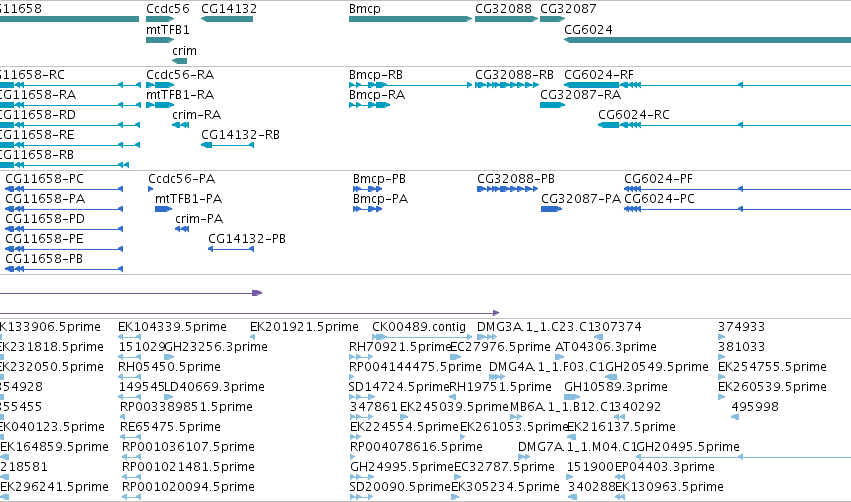Select EST AT04306.3prime
This screenshot has height=502, width=851.
point(606,347)
